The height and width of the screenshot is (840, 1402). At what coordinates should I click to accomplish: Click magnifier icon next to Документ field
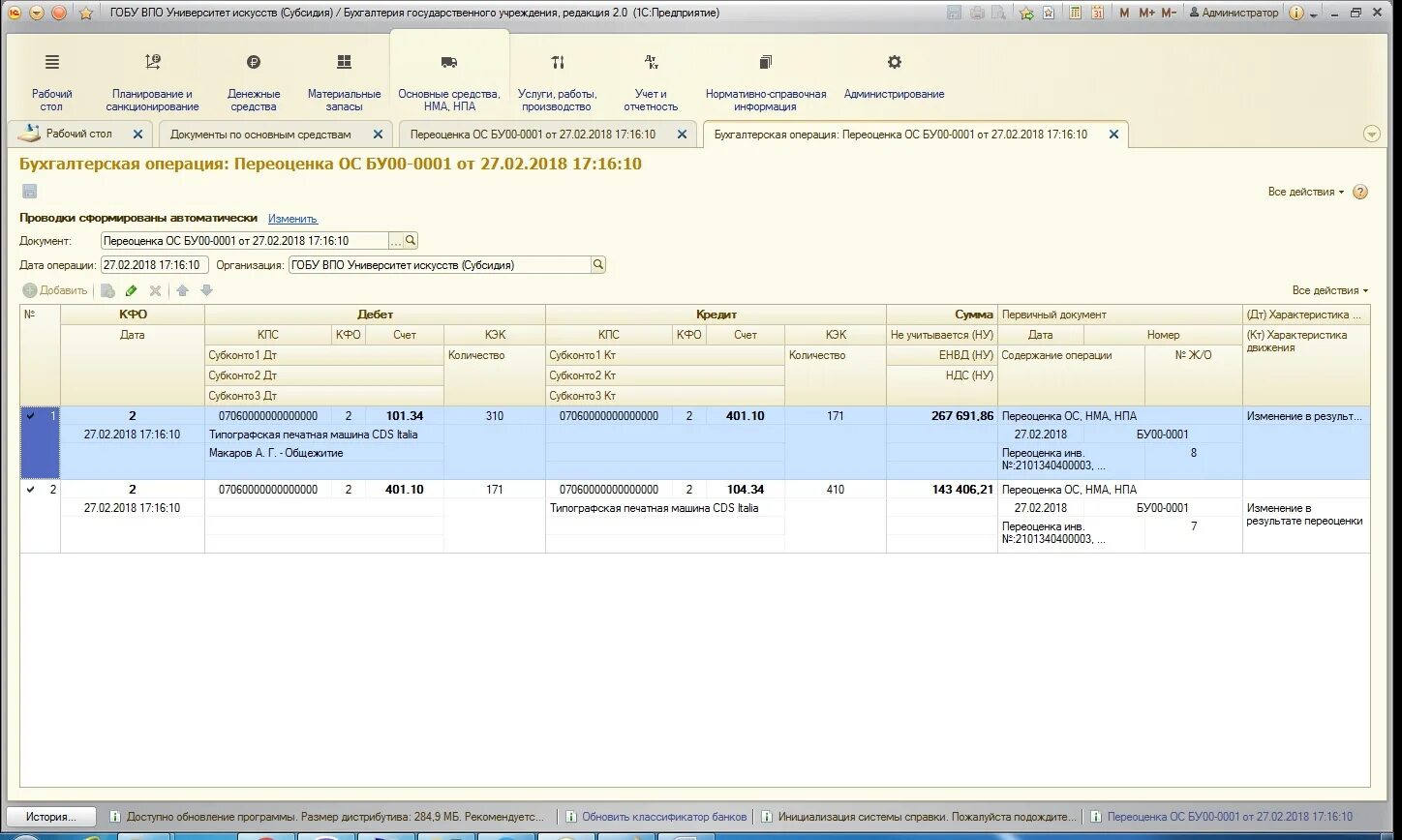pos(411,241)
